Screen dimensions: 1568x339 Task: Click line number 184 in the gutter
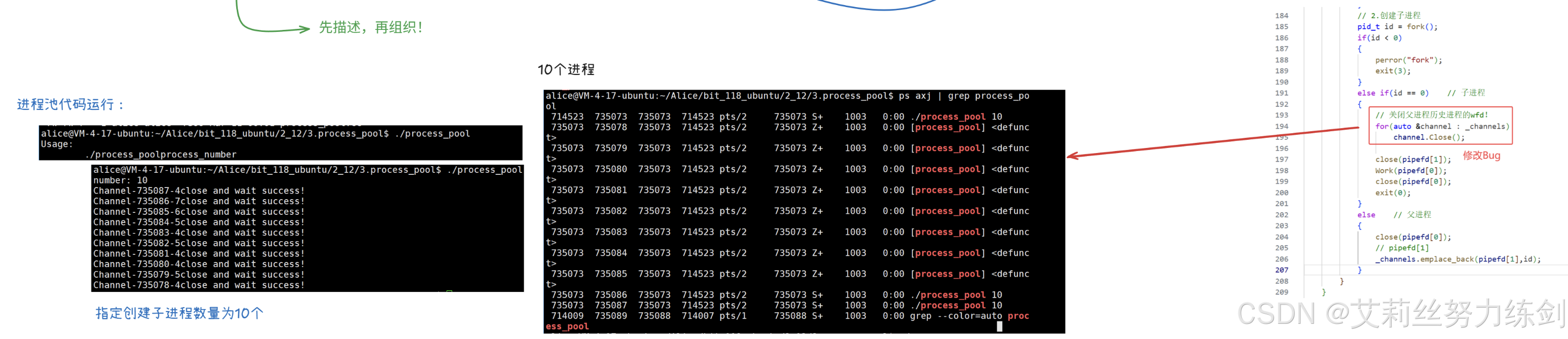click(1281, 16)
